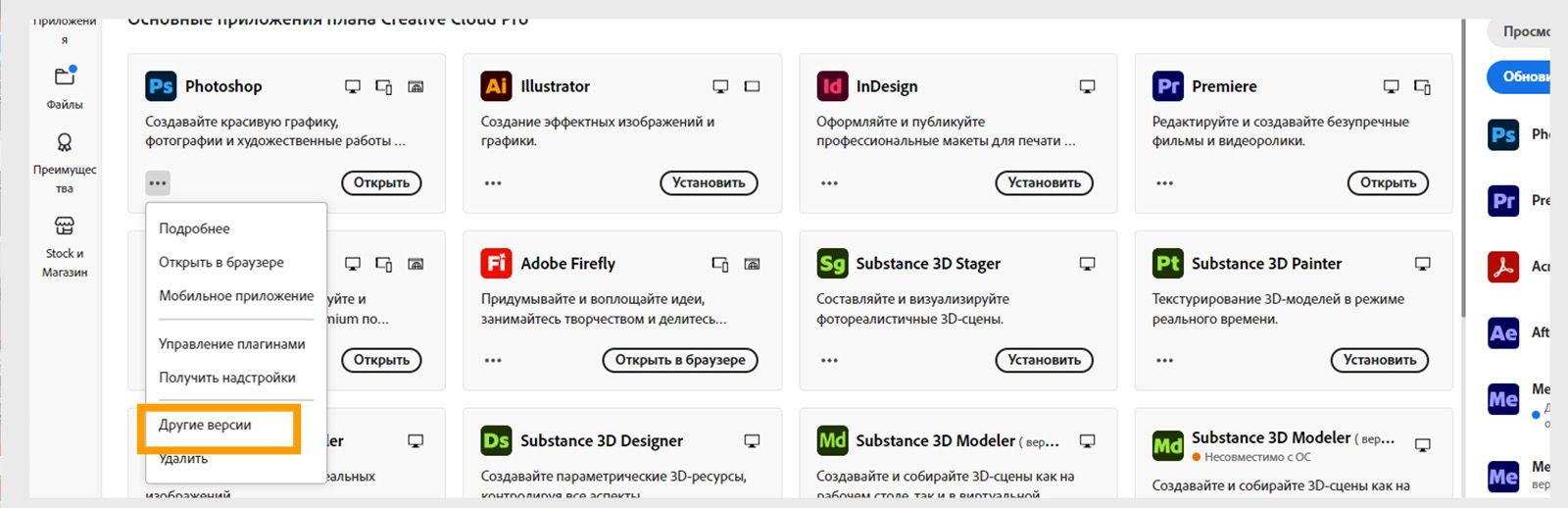Screen dimensions: 1568x508
Task: Open the Illustrator three-dots options menu
Action: [493, 182]
